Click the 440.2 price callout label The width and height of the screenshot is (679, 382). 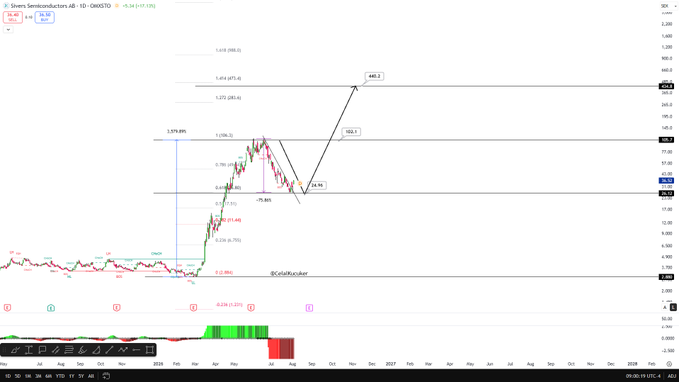point(374,76)
